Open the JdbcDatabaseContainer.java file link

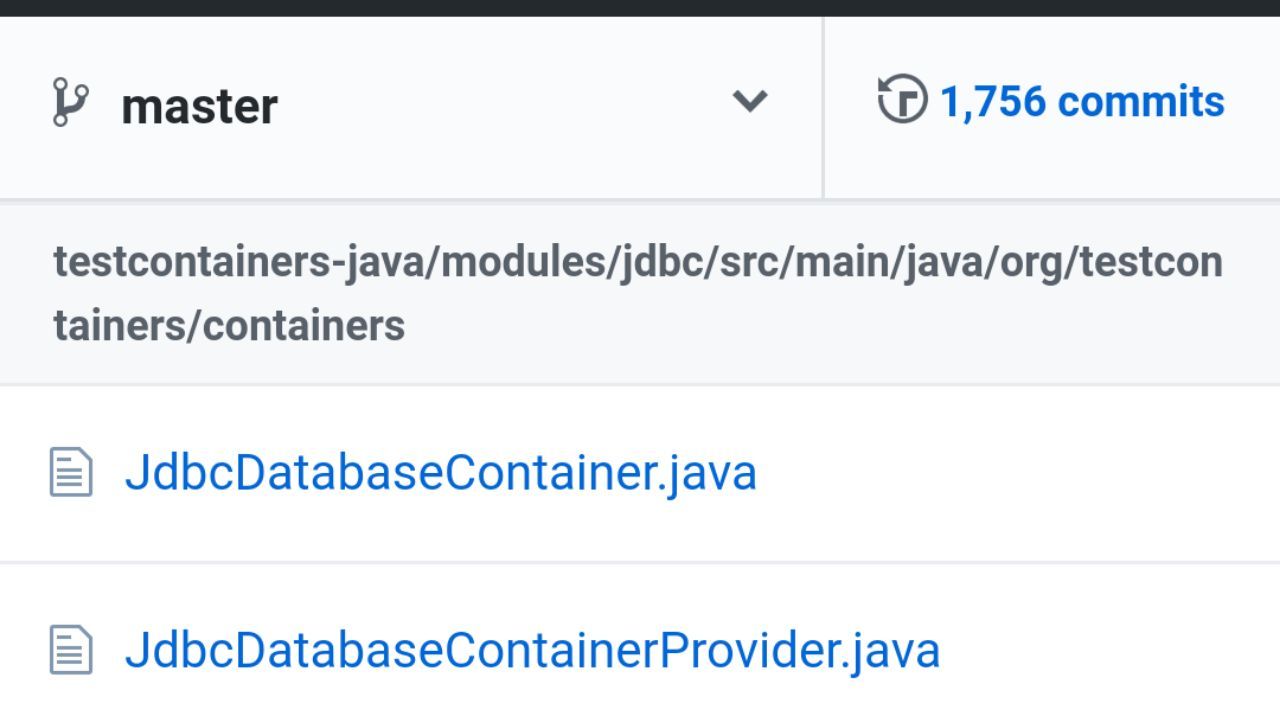tap(440, 472)
